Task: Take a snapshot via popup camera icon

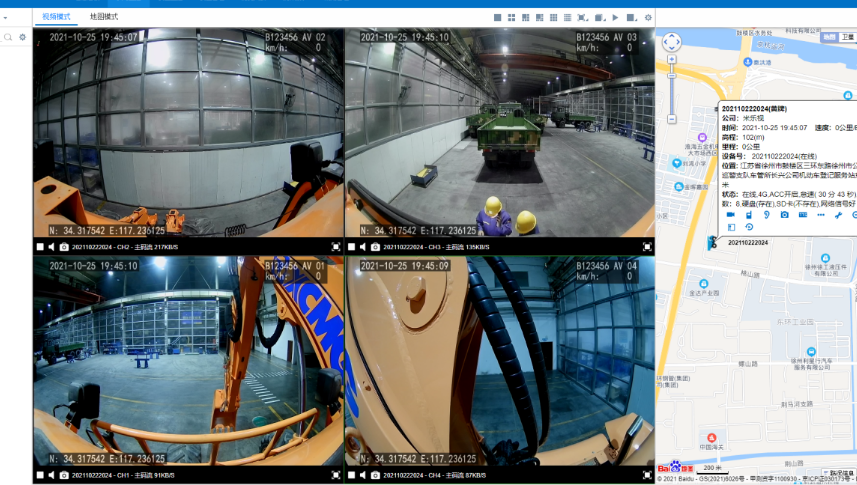Action: point(784,215)
